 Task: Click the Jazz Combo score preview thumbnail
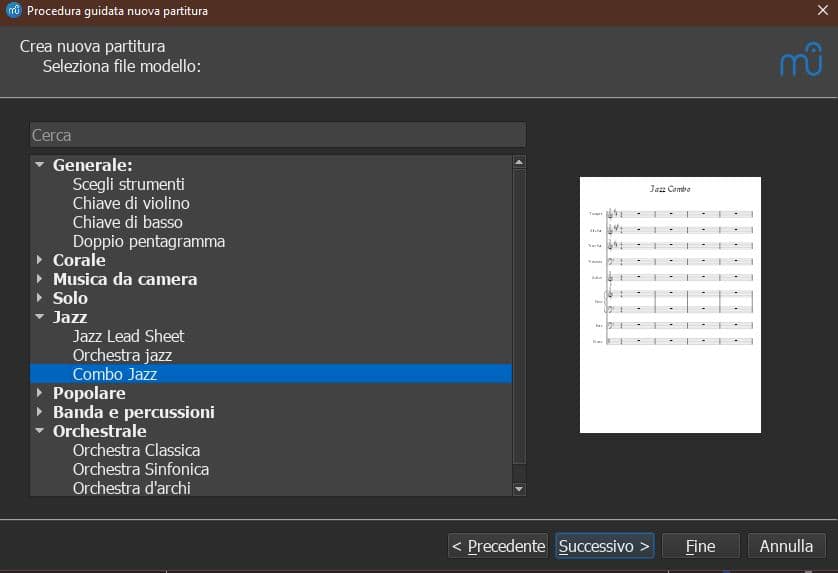coord(670,305)
